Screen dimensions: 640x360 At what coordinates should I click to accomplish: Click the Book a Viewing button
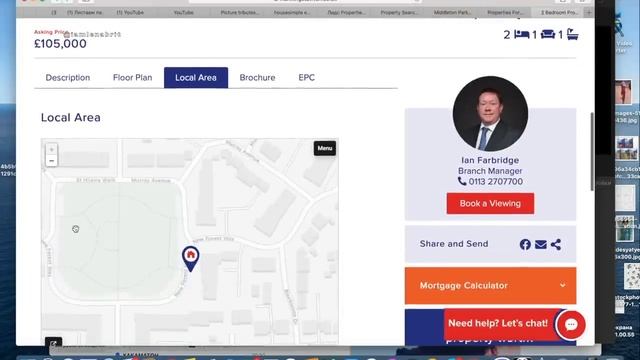490,203
